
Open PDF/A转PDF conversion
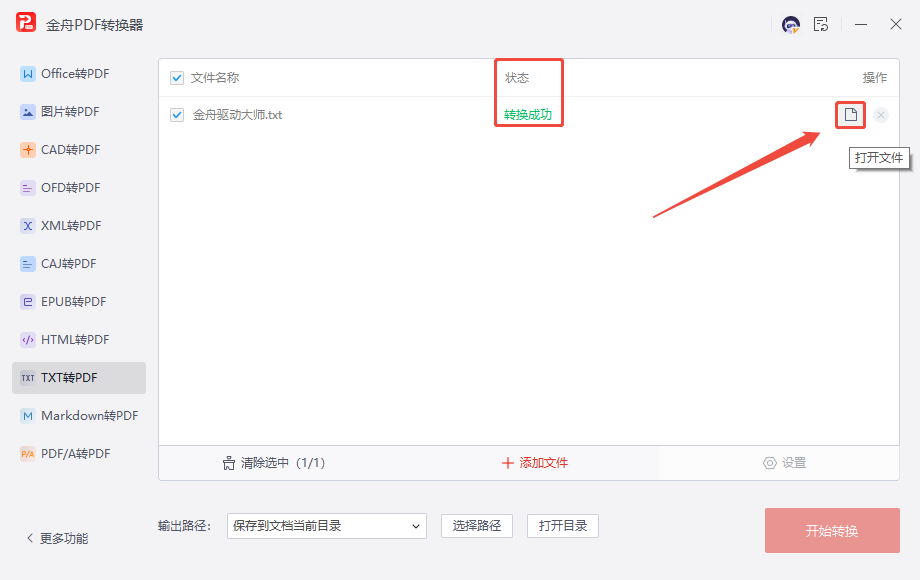pos(79,454)
